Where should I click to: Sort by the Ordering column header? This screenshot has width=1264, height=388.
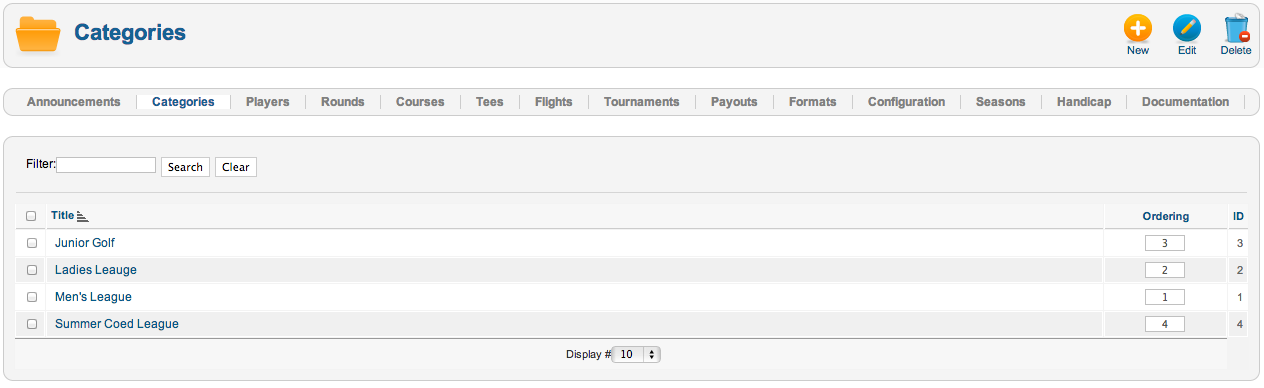1166,216
